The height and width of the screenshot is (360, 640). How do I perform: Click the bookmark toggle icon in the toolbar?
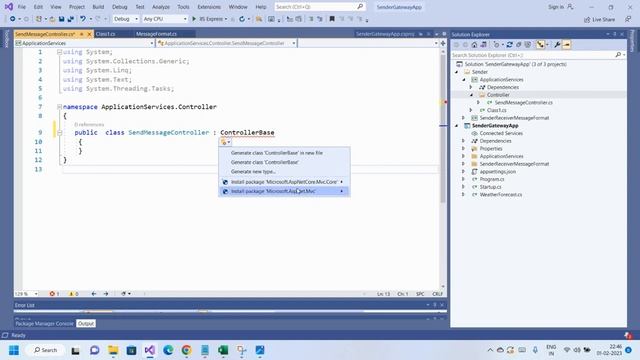pyautogui.click(x=332, y=19)
